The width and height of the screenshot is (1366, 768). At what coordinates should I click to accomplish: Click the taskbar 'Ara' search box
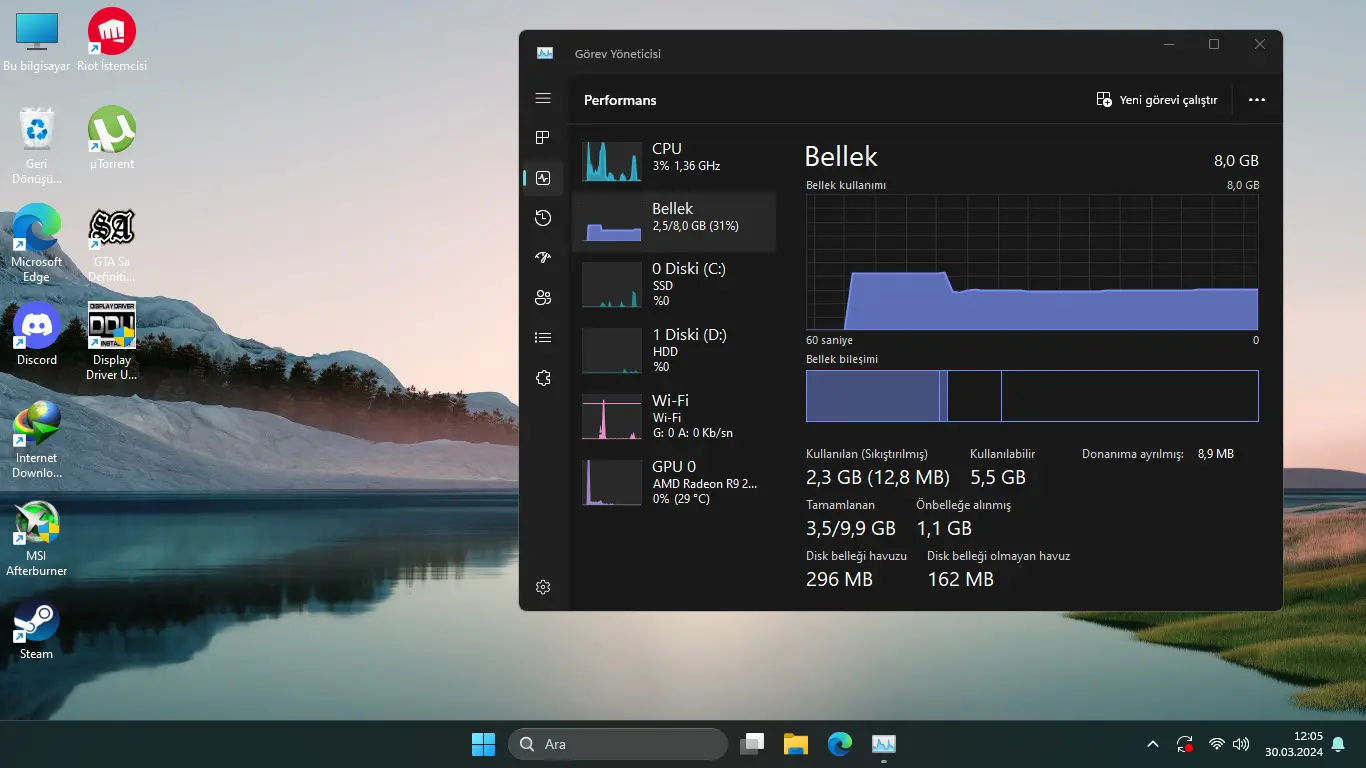(617, 744)
